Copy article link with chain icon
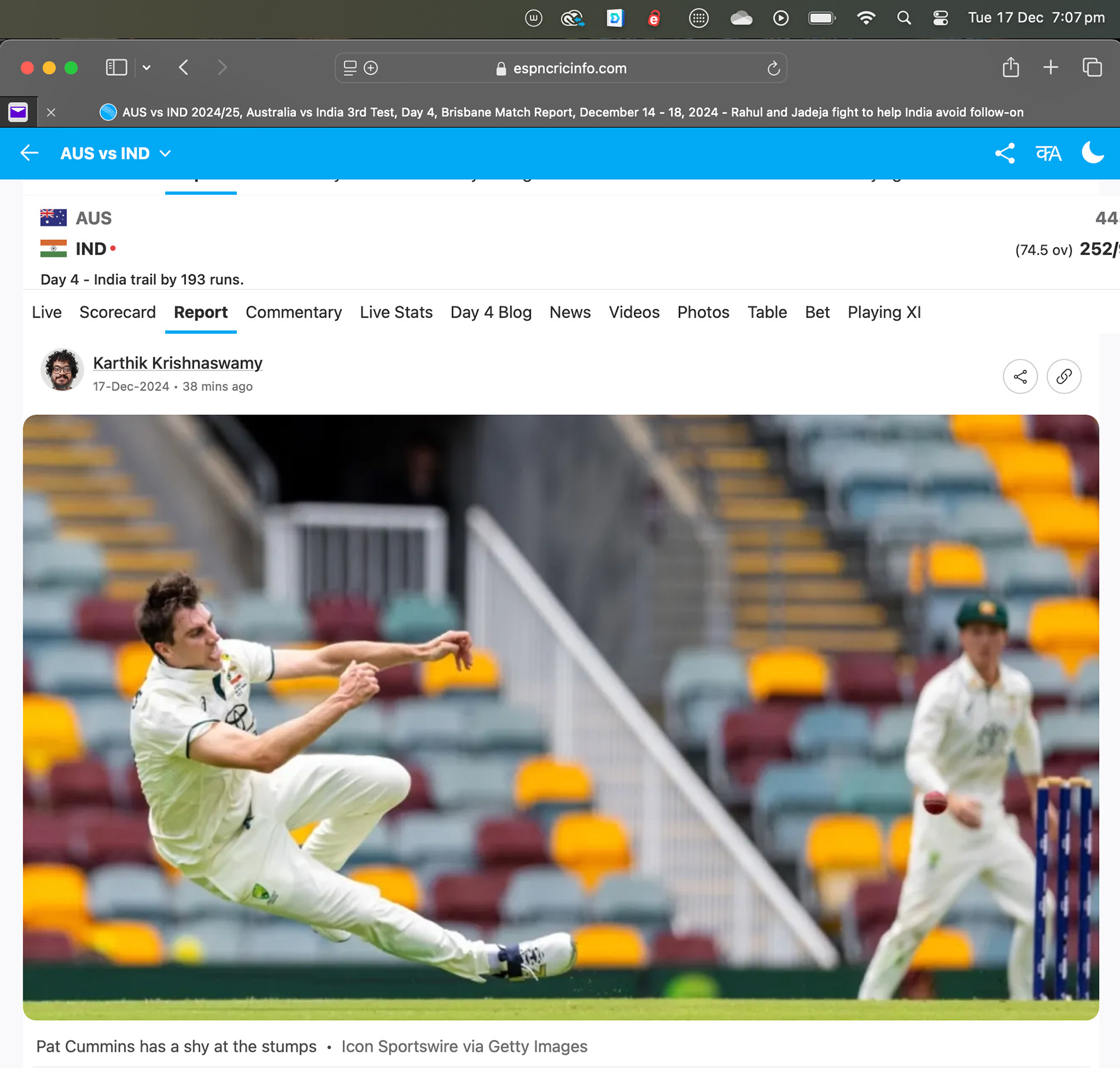Screen dimensions: 1120x1068 pyautogui.click(x=1063, y=376)
